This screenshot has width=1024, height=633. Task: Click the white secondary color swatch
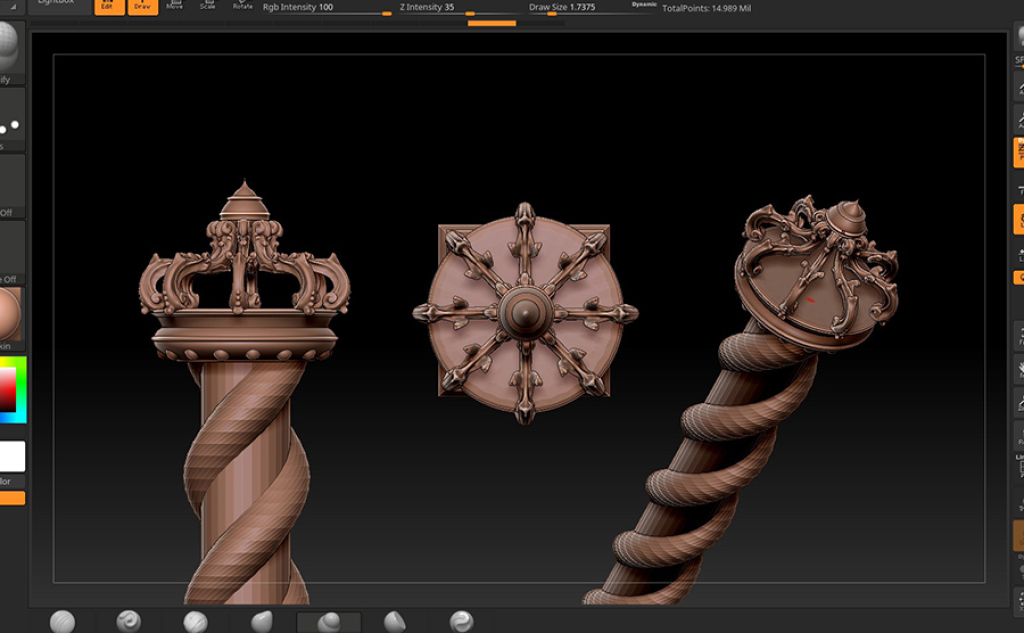coord(12,456)
